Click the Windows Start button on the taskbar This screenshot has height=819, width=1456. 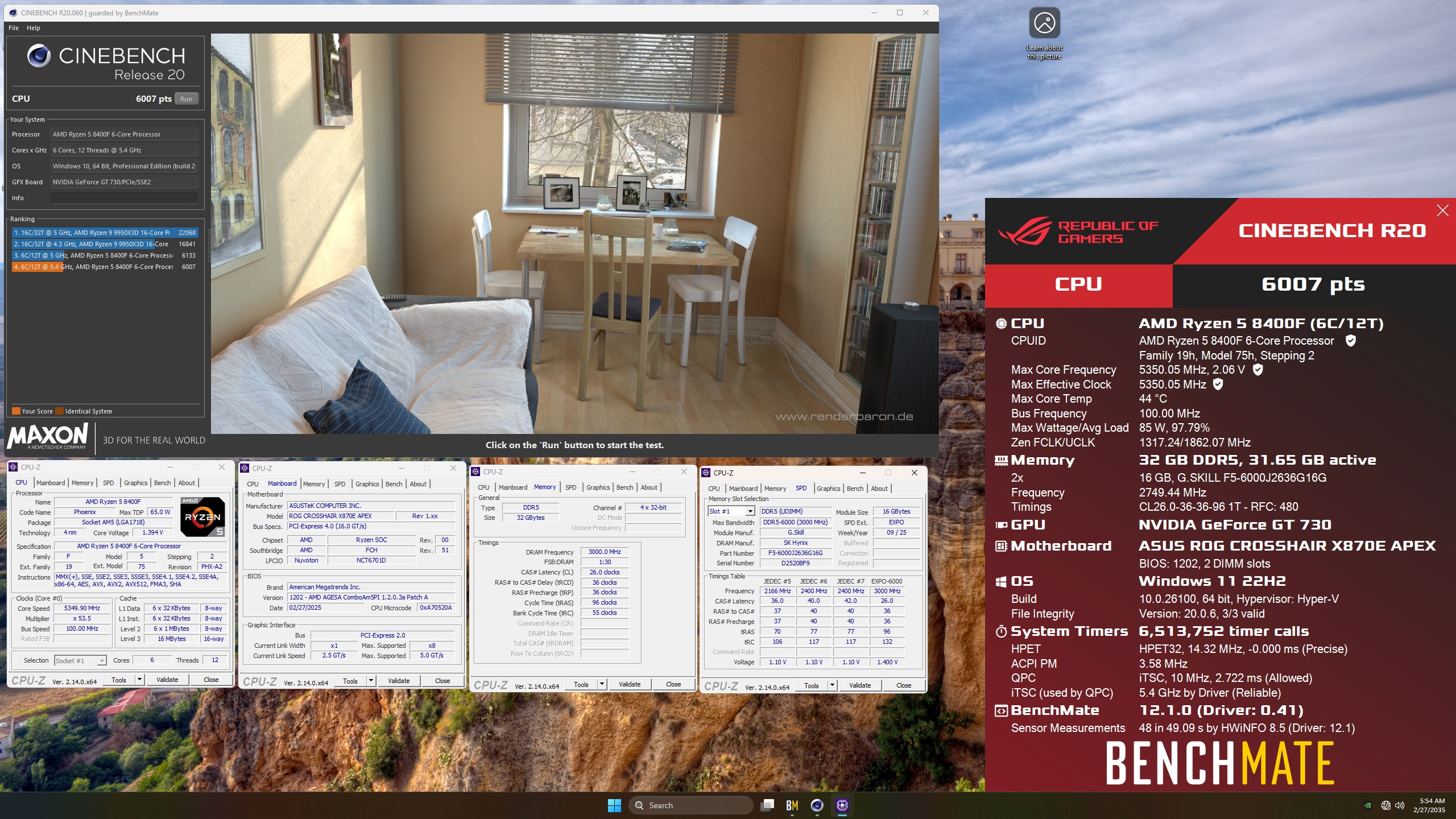614,805
